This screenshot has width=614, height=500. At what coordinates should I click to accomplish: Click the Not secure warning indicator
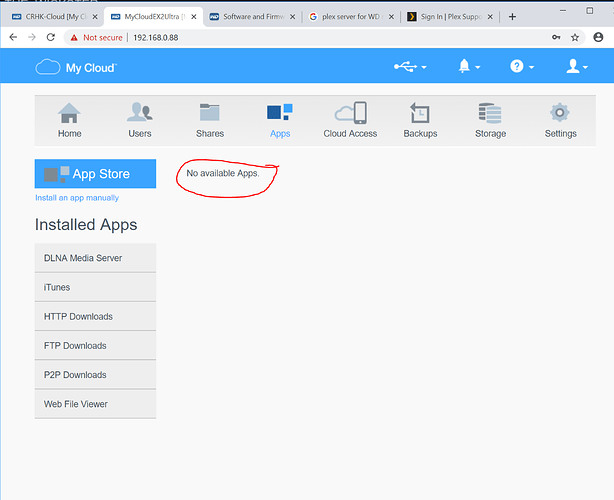96,38
